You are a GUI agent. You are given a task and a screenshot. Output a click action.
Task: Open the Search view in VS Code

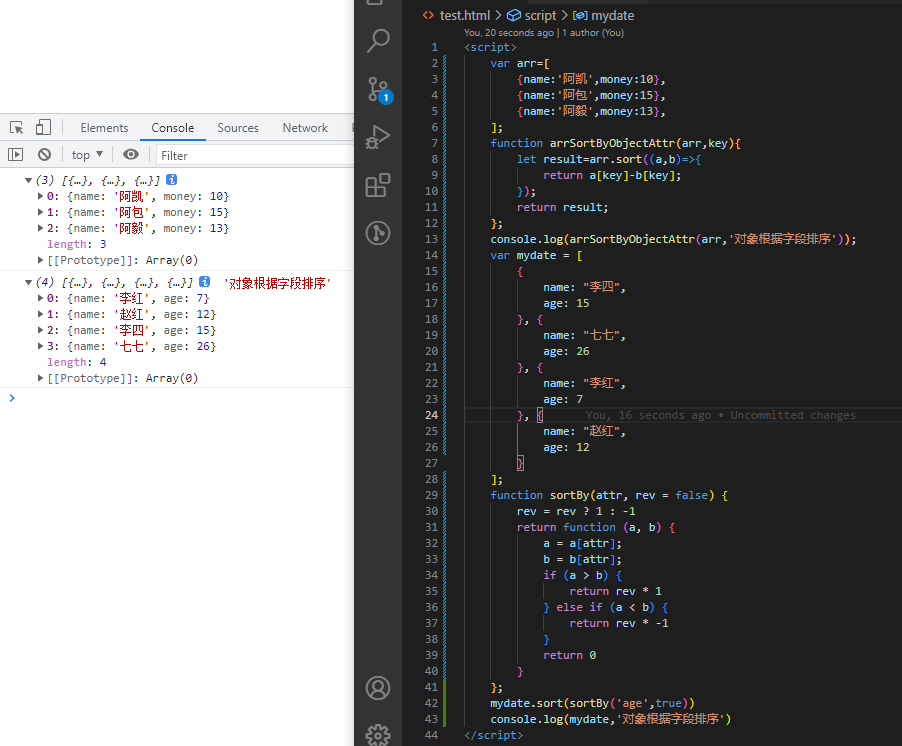378,41
